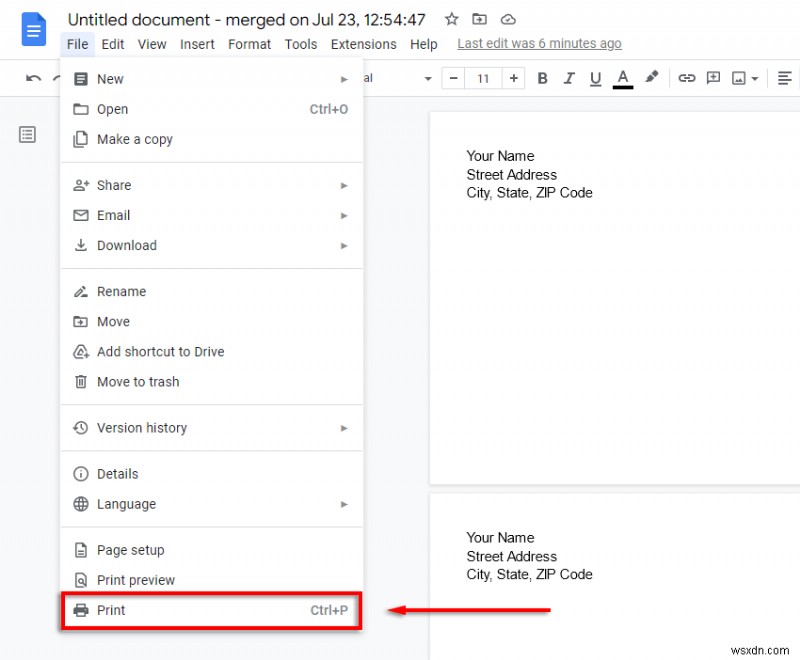
Task: Toggle underline formatting
Action: 594,78
